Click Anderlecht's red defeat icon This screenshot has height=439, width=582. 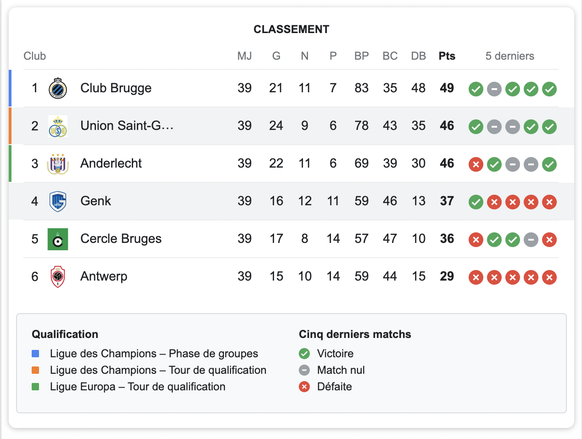(x=475, y=164)
